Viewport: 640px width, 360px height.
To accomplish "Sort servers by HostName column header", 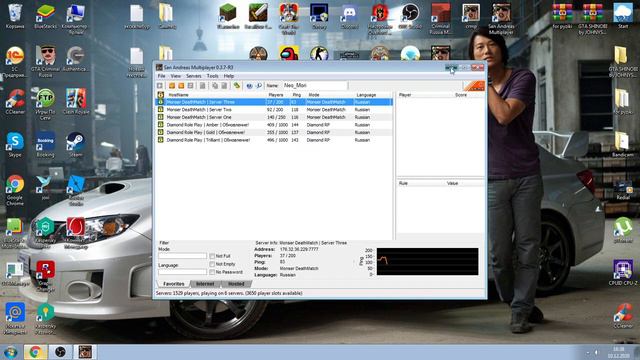I will [x=215, y=95].
